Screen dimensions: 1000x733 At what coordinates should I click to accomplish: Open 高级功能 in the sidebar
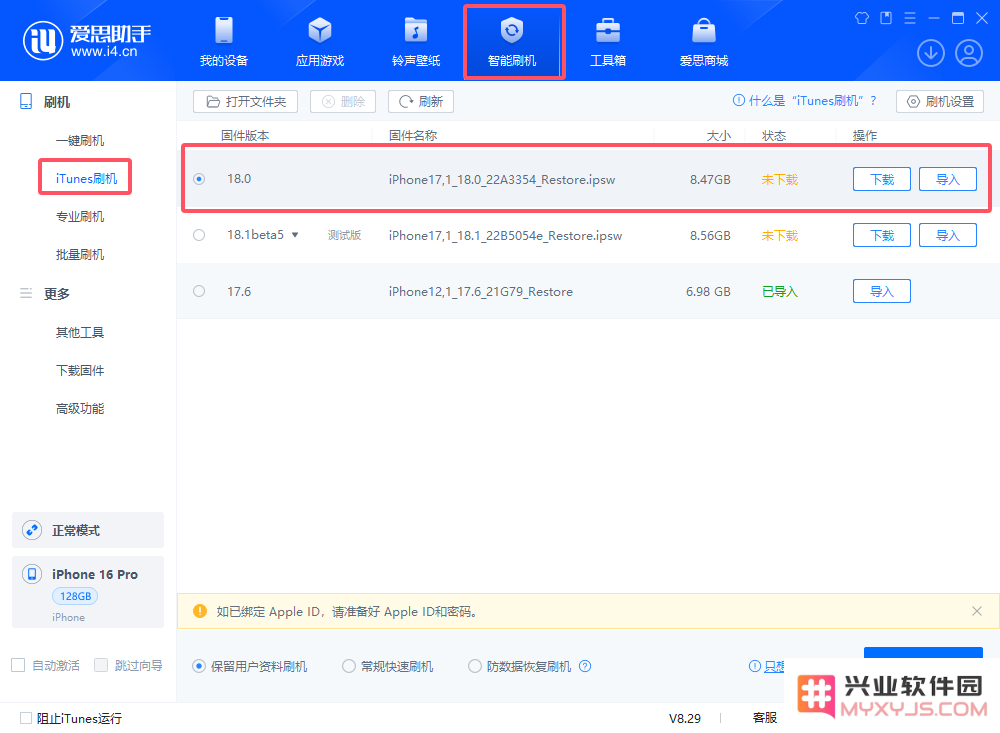[80, 408]
